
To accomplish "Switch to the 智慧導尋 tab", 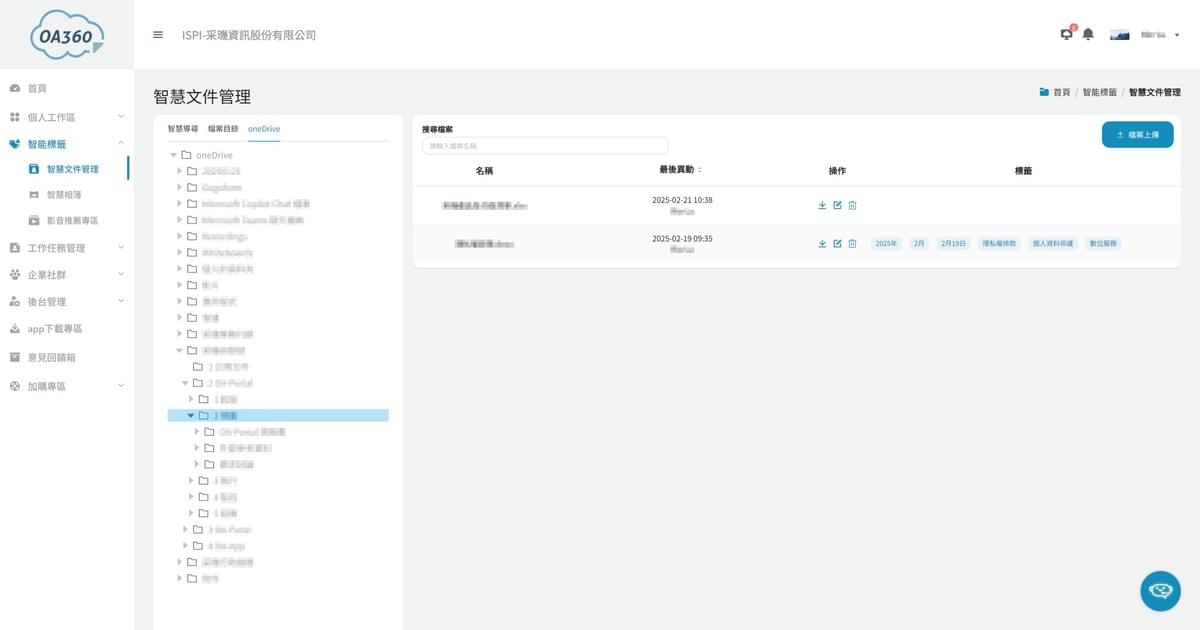I will coord(182,129).
